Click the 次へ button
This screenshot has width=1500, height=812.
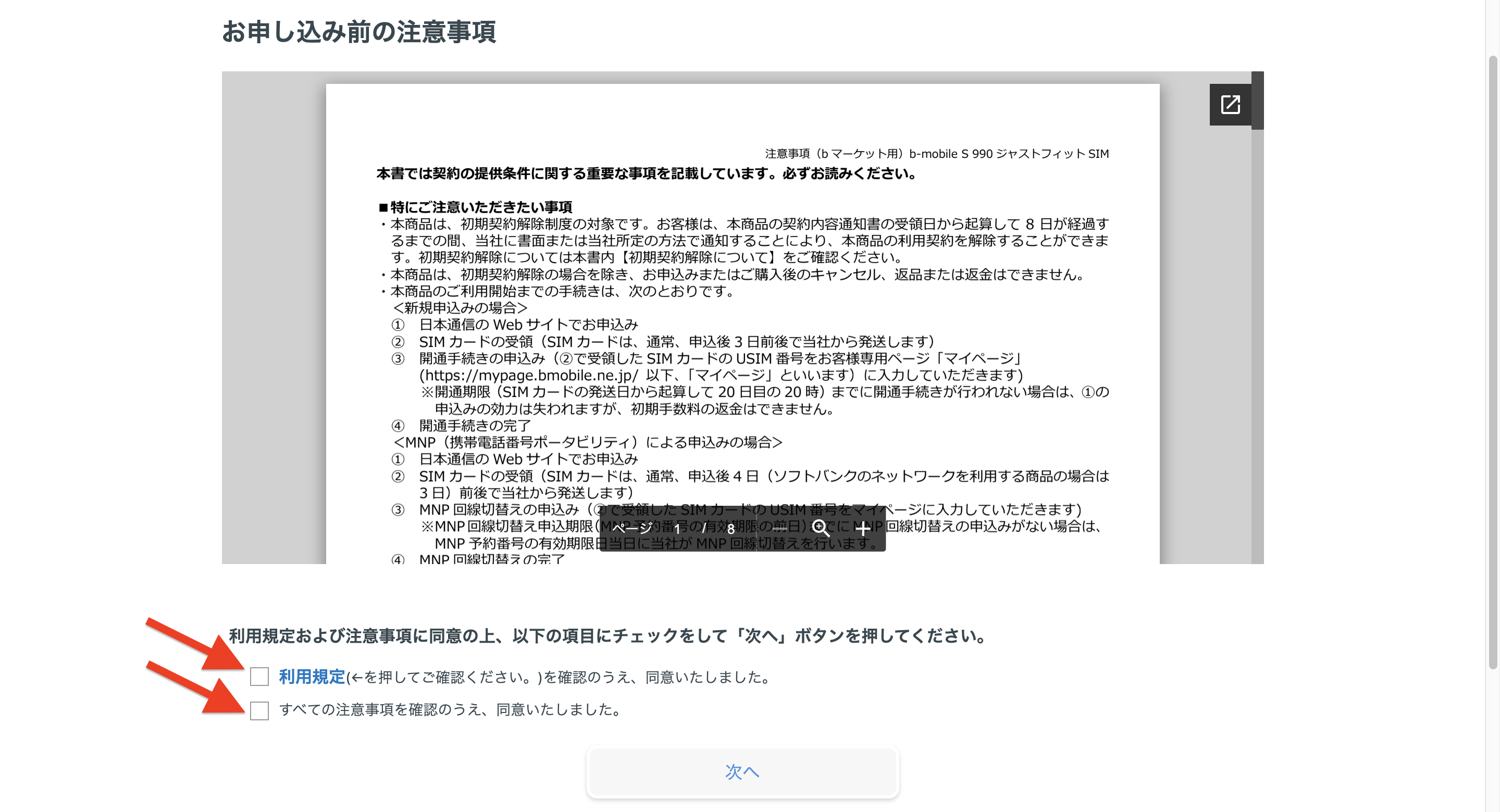pyautogui.click(x=742, y=772)
